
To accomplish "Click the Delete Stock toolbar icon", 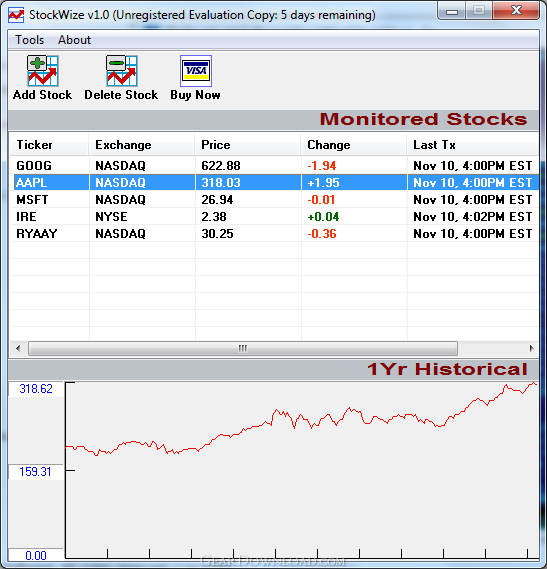I will (122, 70).
